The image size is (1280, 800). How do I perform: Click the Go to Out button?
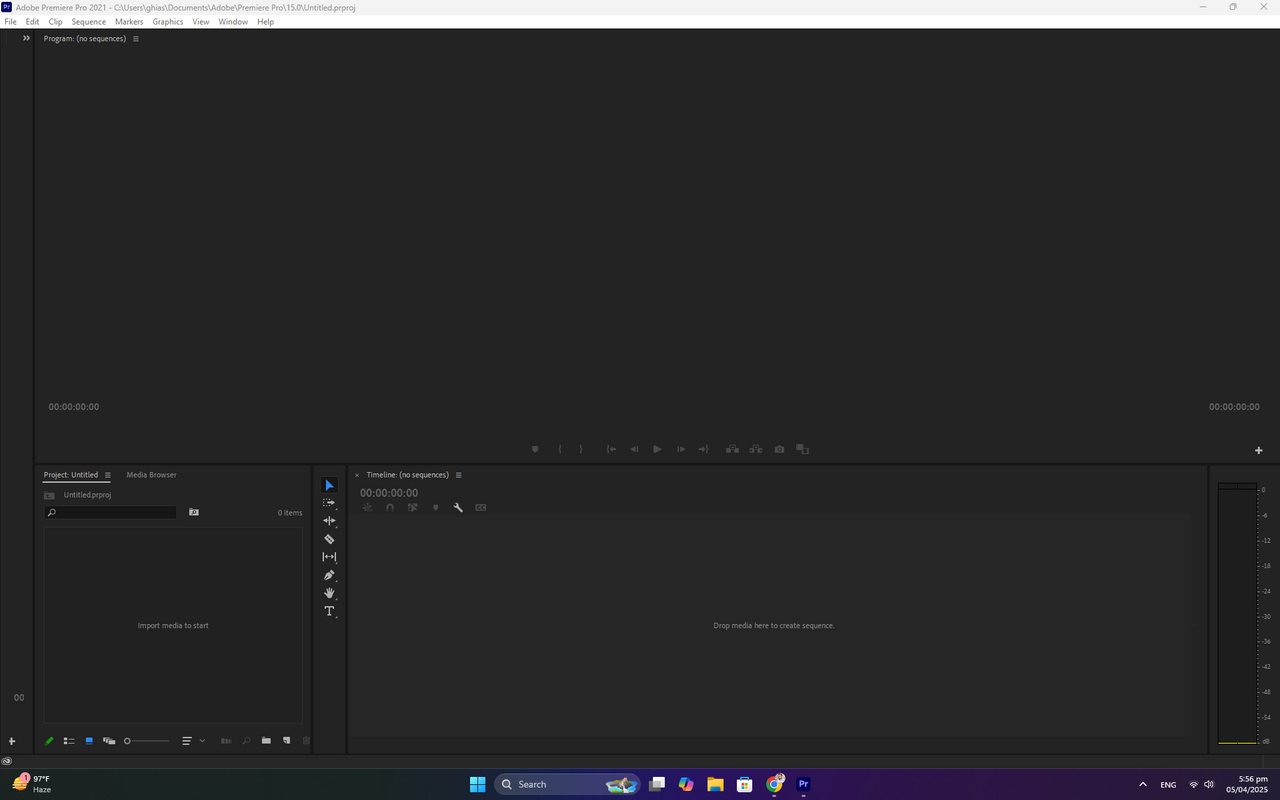(703, 449)
